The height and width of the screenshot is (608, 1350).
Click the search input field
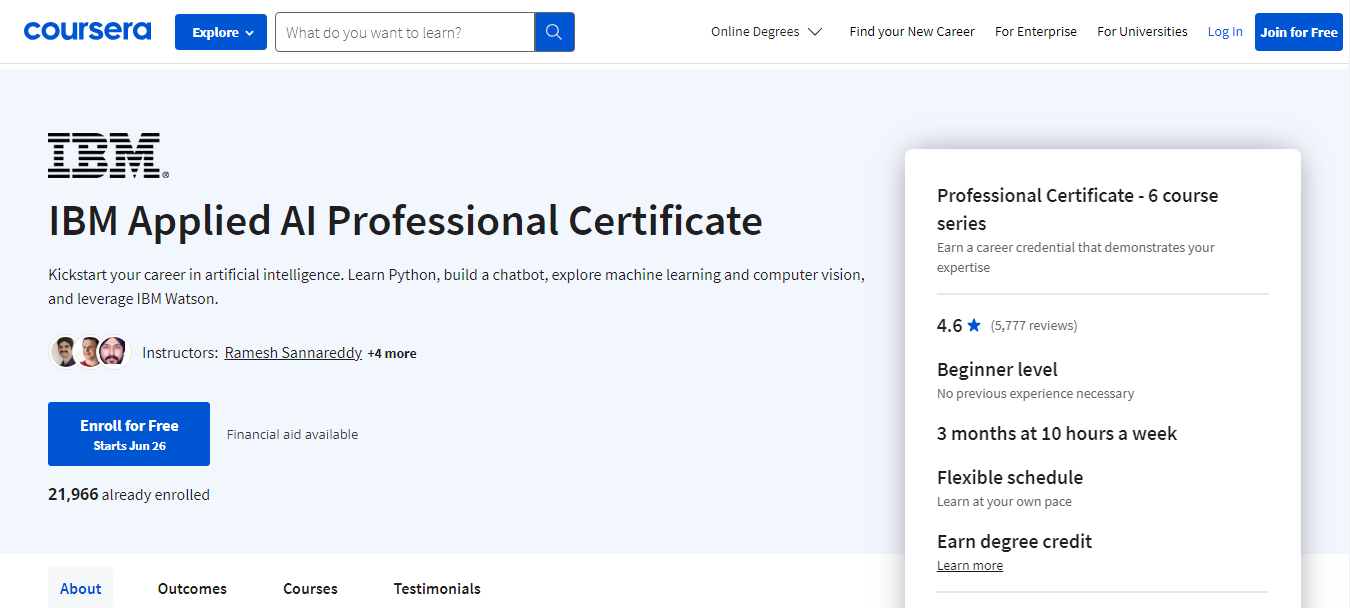point(405,32)
